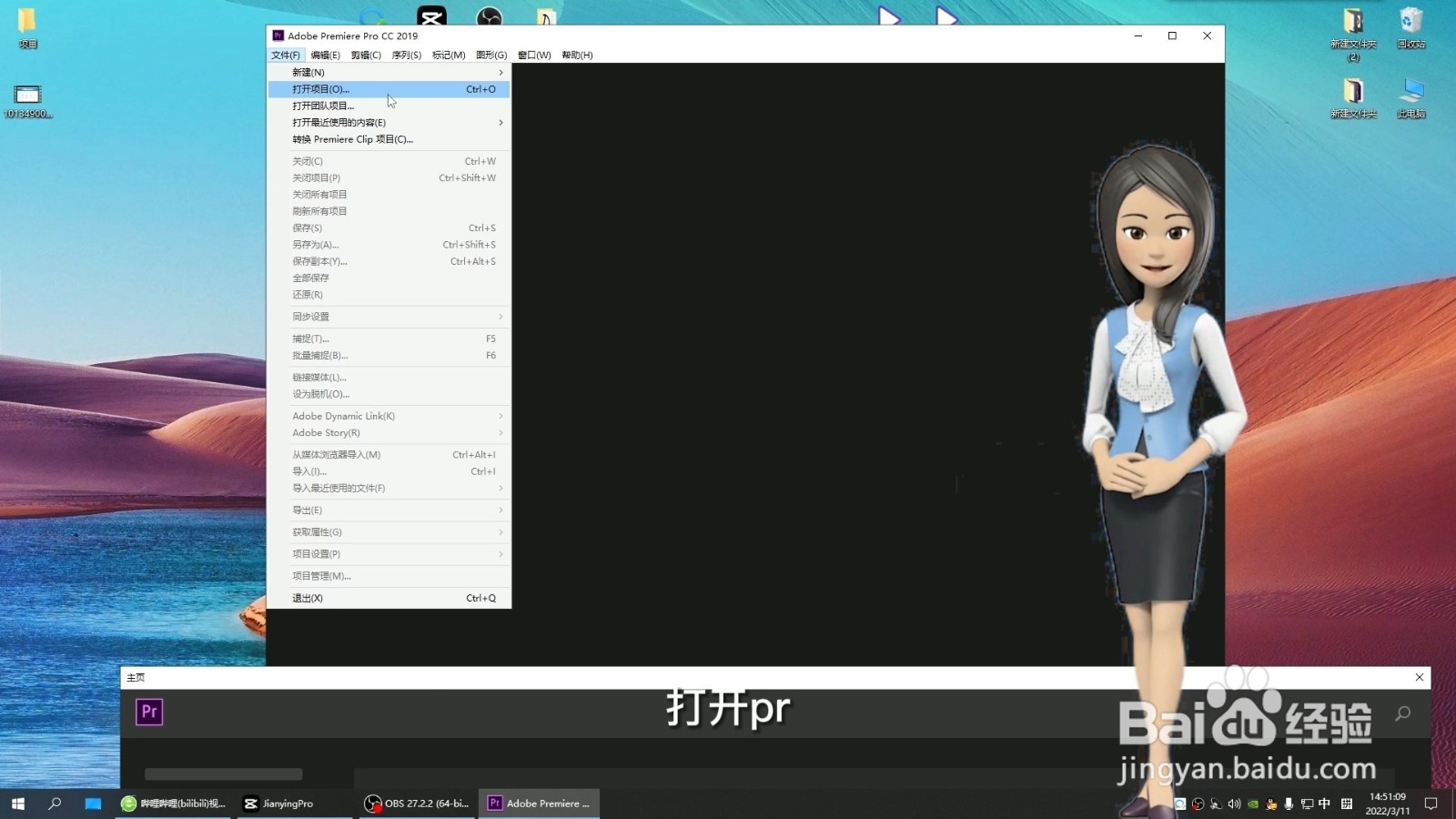Screen dimensions: 1456x819
Task: Open the notification center icon
Action: pos(1431,804)
